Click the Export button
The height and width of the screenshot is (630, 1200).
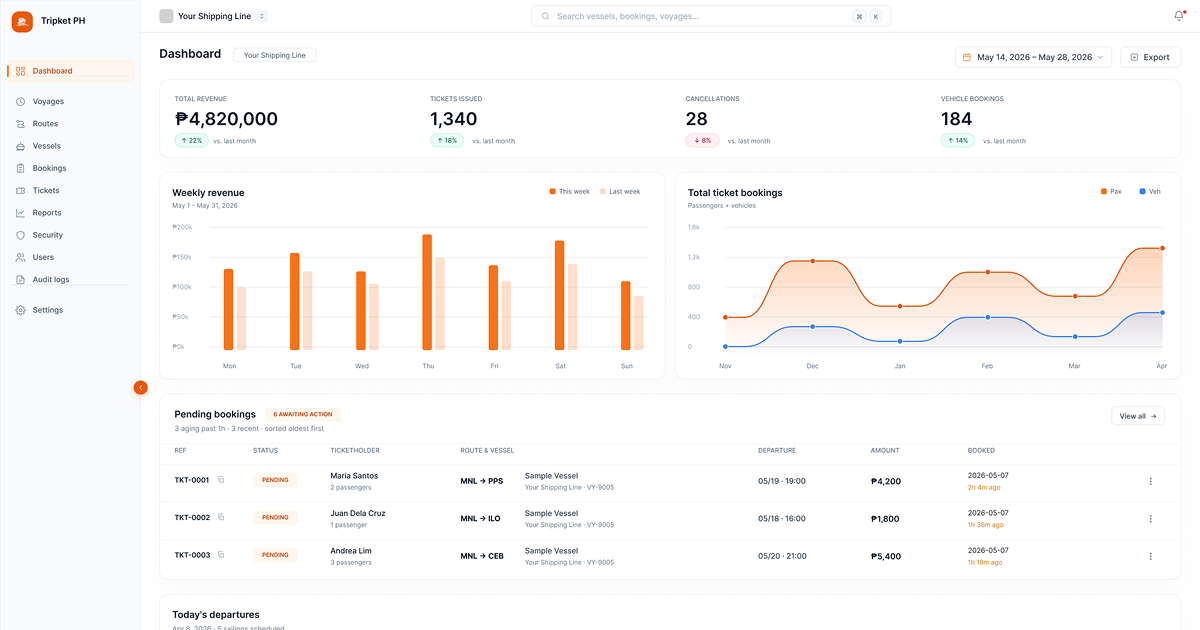pyautogui.click(x=1150, y=57)
